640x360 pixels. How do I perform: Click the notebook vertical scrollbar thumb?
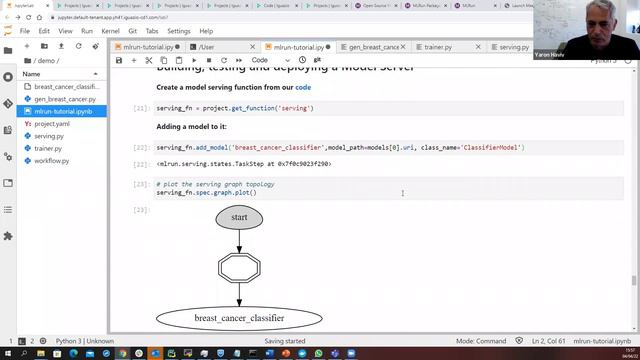pos(634,280)
